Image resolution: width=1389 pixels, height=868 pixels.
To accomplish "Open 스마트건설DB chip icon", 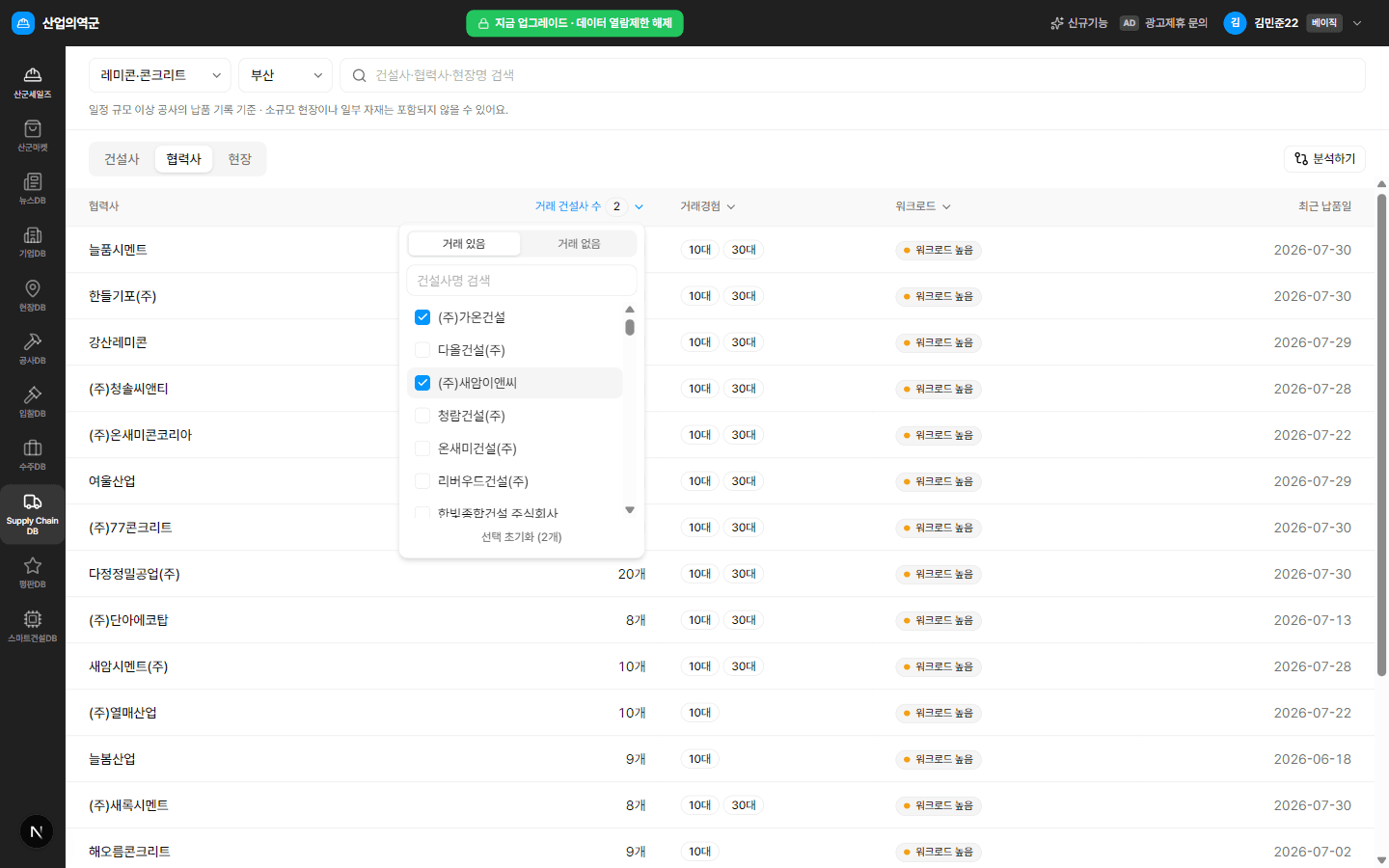I will click(x=32, y=619).
